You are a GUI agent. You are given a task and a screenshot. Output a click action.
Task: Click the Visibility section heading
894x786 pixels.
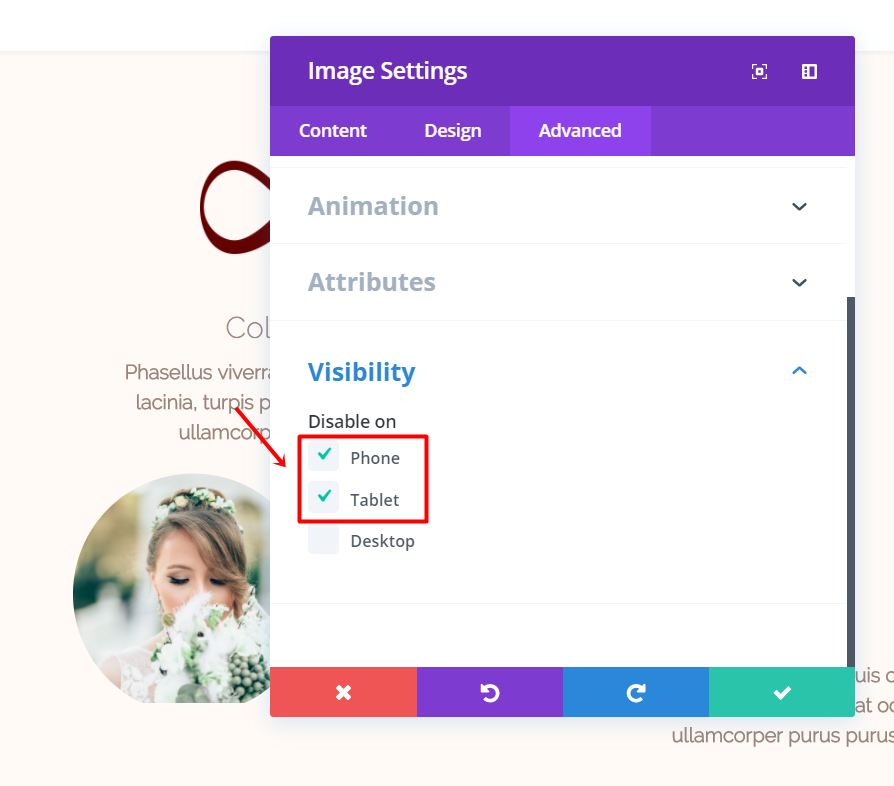pyautogui.click(x=362, y=372)
